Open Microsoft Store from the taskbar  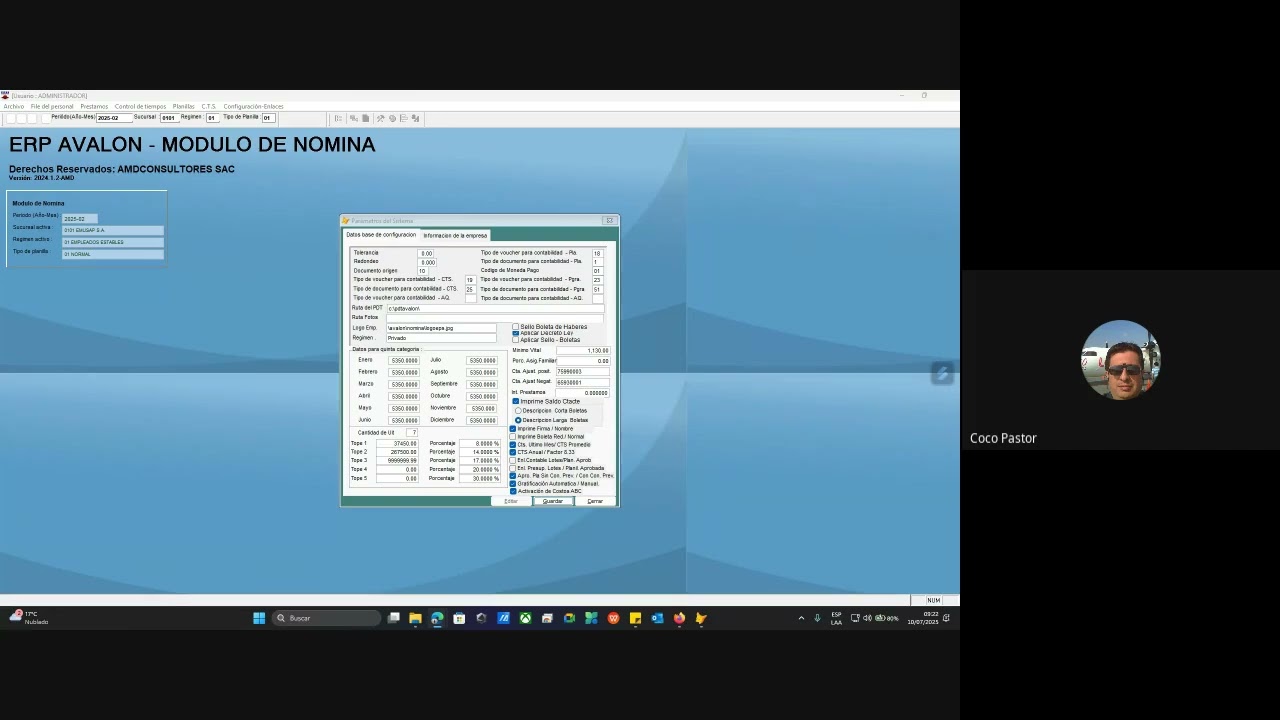(459, 618)
